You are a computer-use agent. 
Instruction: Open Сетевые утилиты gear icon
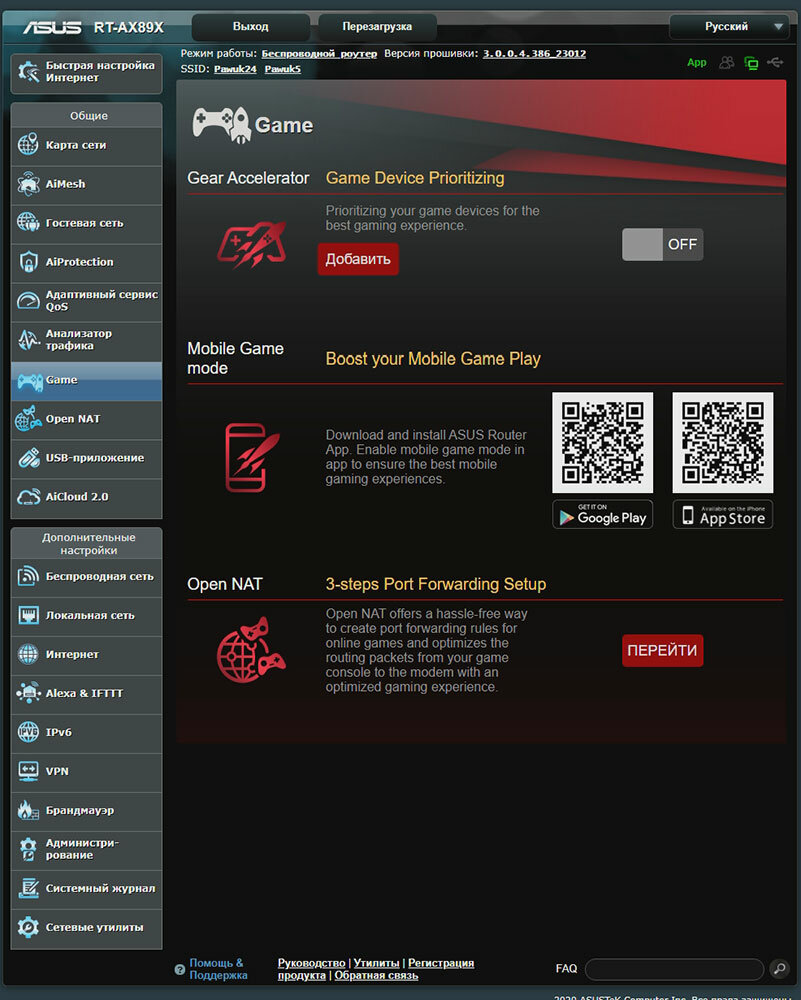(28, 927)
